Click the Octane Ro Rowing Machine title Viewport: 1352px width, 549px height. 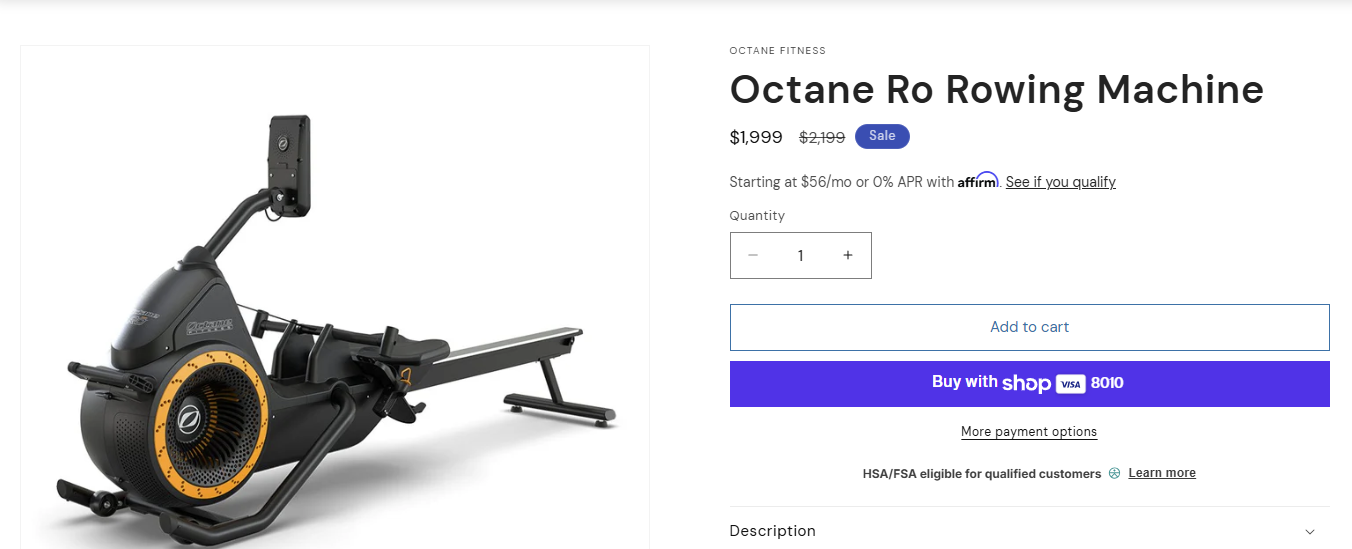(x=996, y=90)
